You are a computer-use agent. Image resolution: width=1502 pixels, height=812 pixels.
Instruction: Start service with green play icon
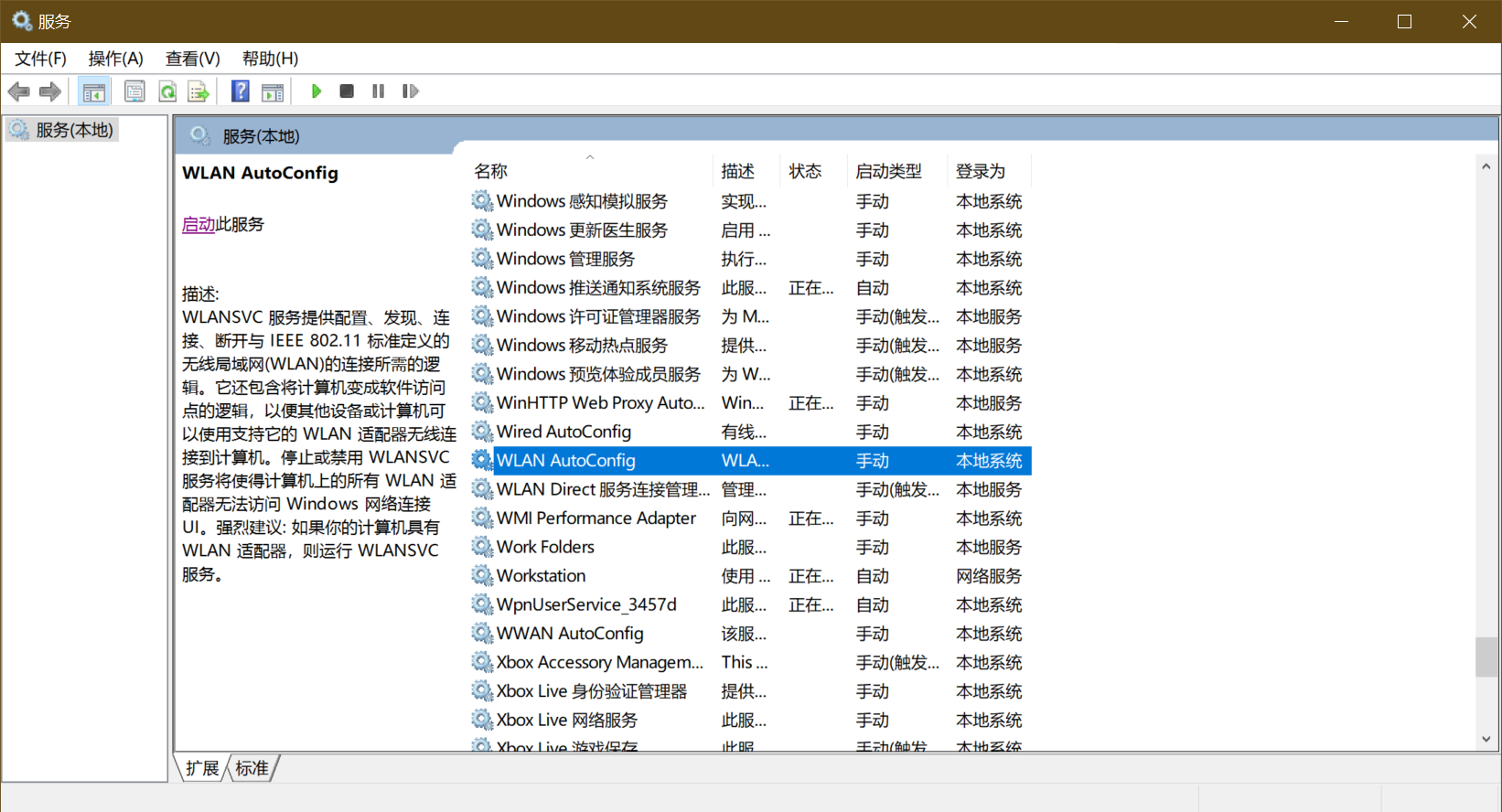(316, 91)
